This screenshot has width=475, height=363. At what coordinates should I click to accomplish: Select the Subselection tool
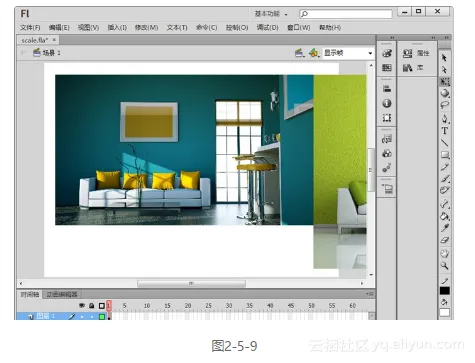pyautogui.click(x=444, y=70)
